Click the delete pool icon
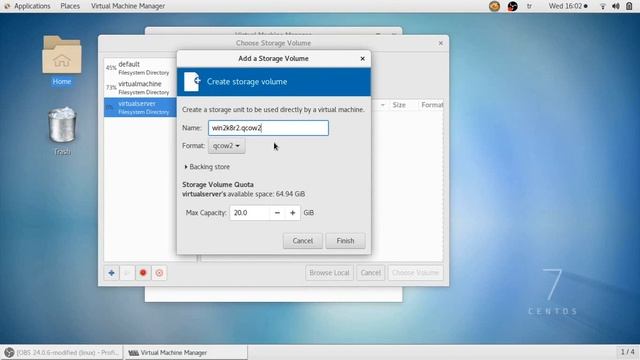Viewport: 640px width, 360px height. click(159, 273)
